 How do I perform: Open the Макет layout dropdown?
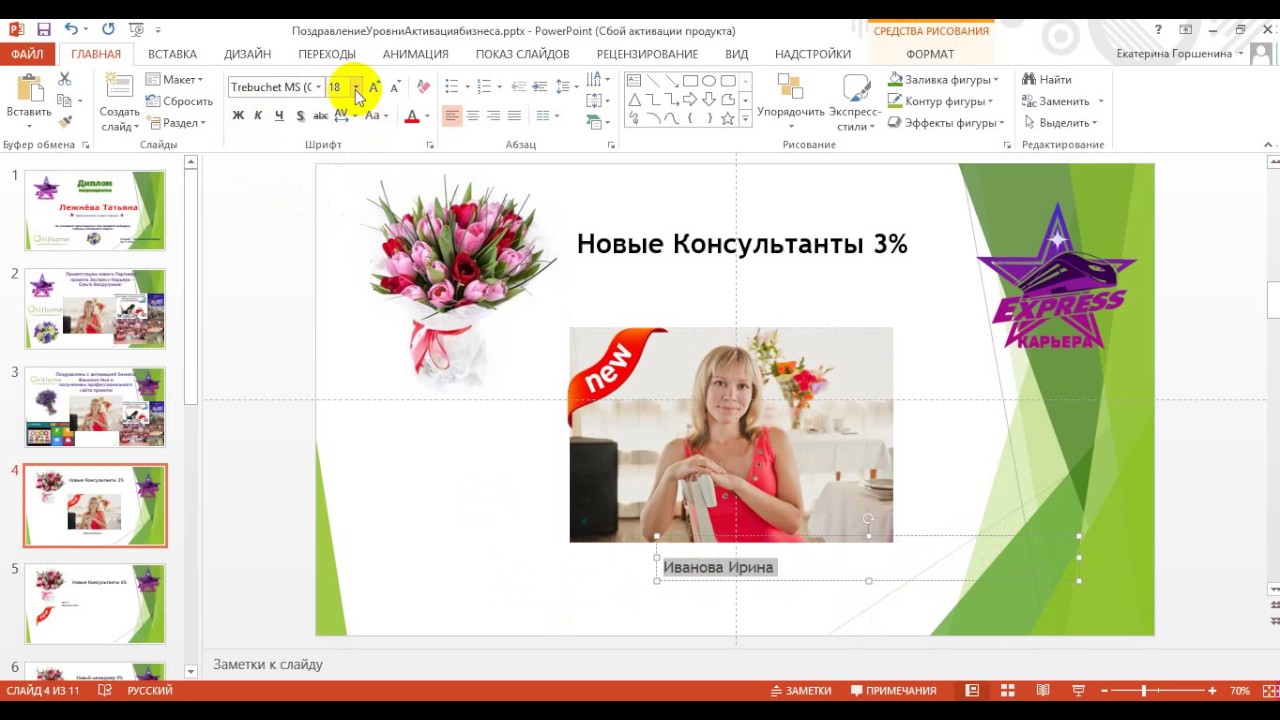point(174,80)
